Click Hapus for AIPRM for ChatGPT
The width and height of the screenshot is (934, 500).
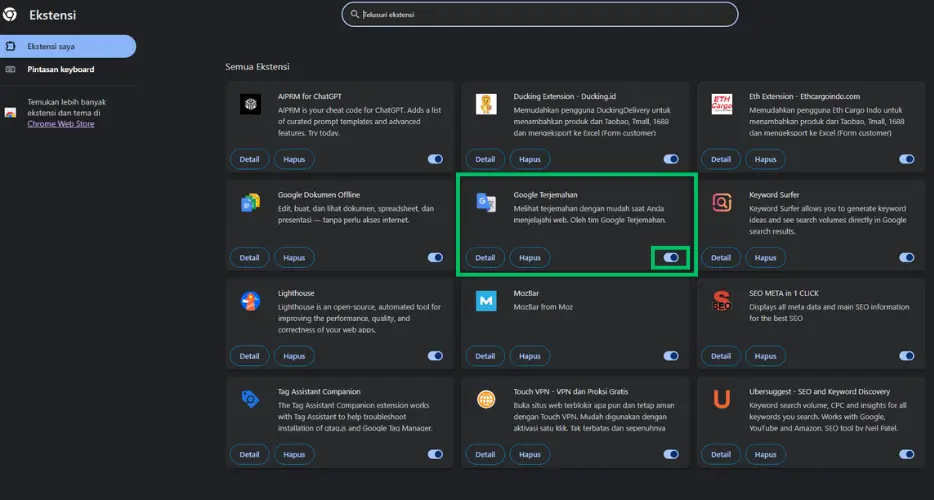[294, 159]
